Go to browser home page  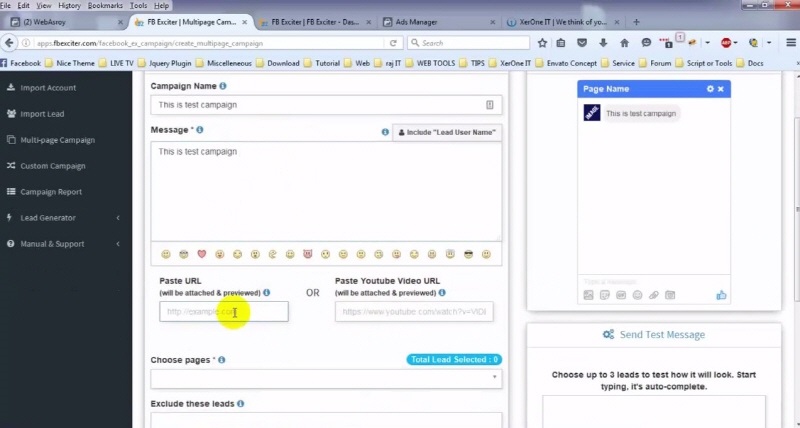pos(624,43)
